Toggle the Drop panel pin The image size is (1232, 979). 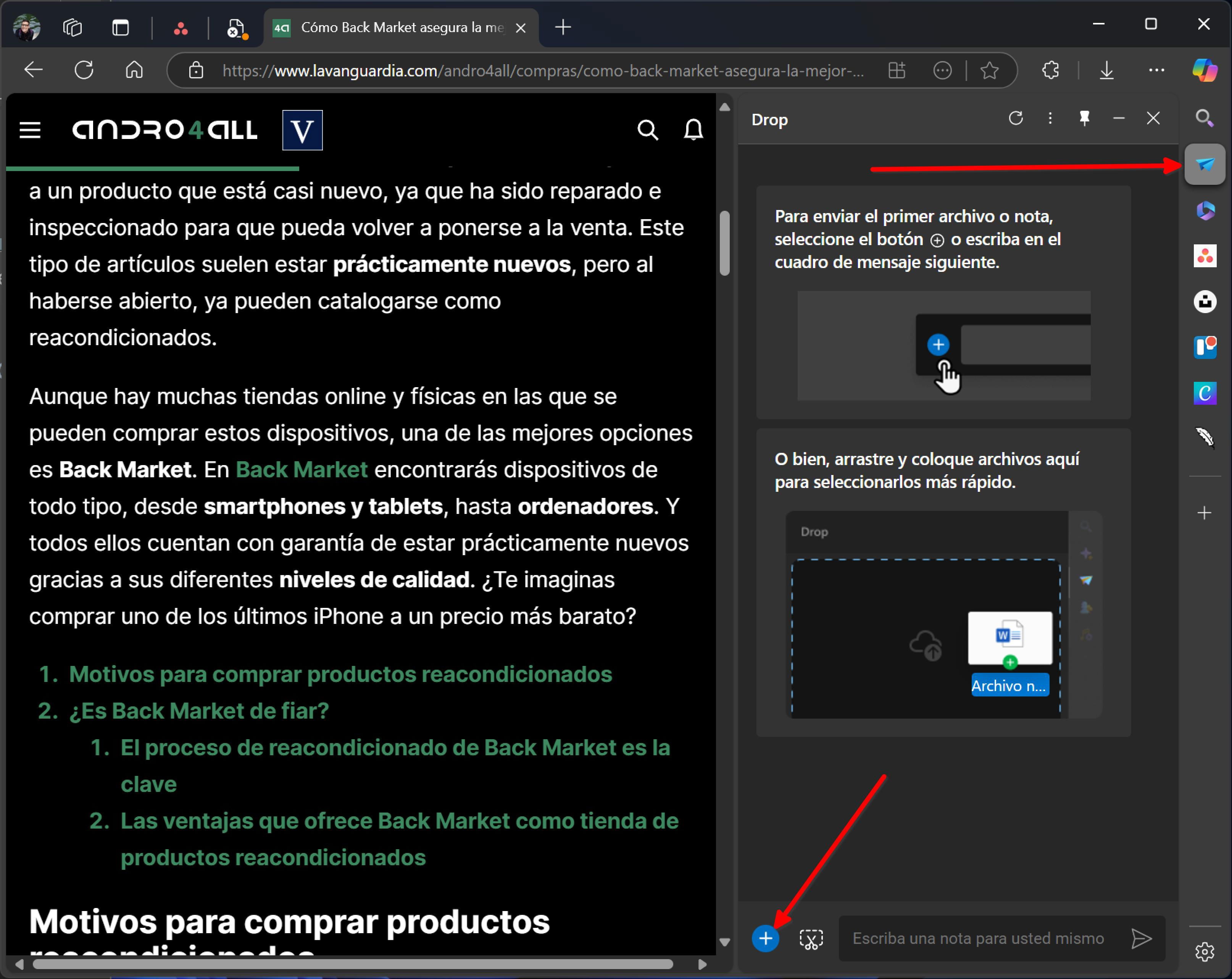tap(1084, 118)
